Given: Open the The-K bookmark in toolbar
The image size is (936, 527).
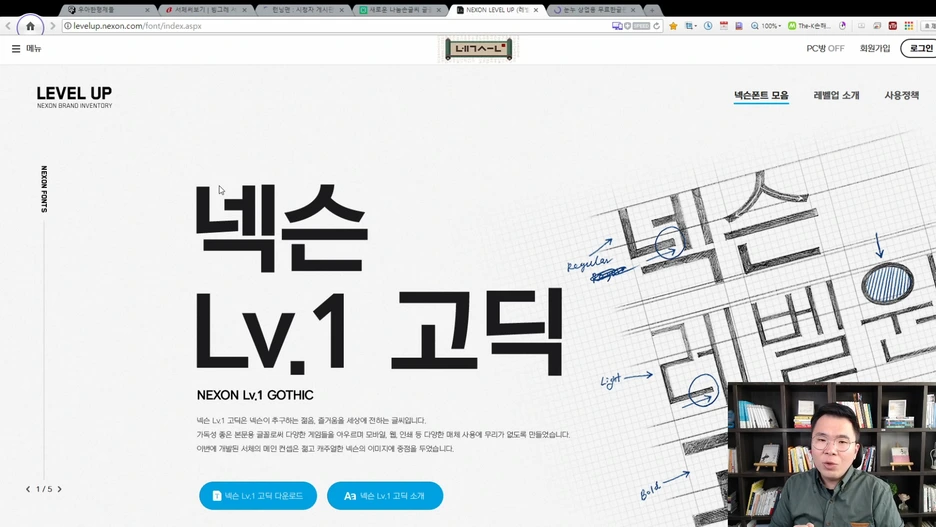Looking at the screenshot, I should pyautogui.click(x=809, y=26).
